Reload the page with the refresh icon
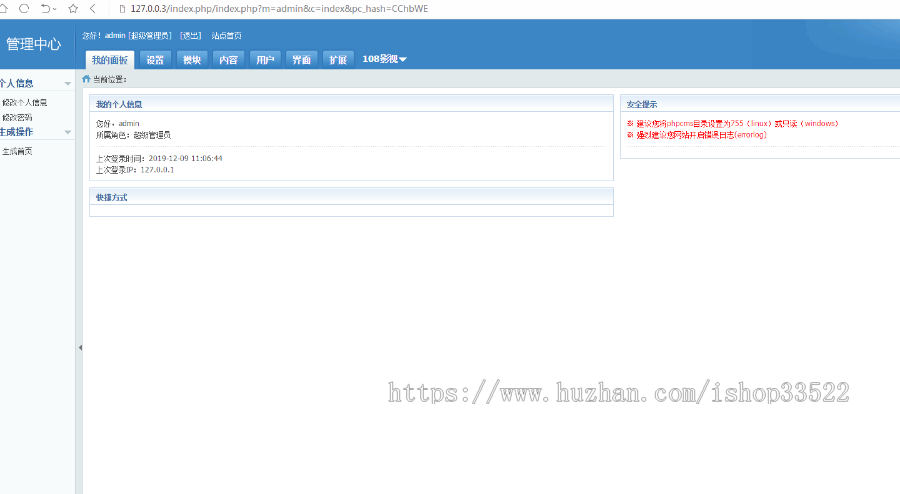The width and height of the screenshot is (900, 494). 24,9
